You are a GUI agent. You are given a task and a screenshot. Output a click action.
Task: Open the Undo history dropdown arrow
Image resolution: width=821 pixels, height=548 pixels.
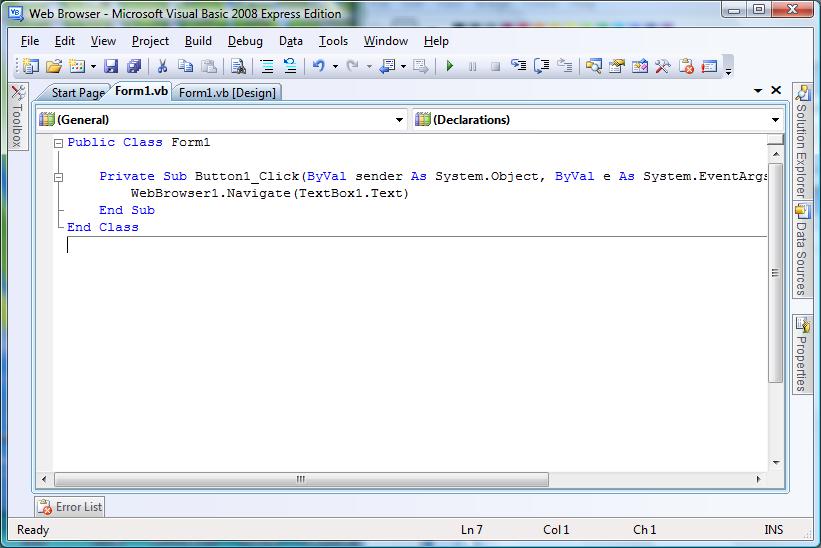335,66
